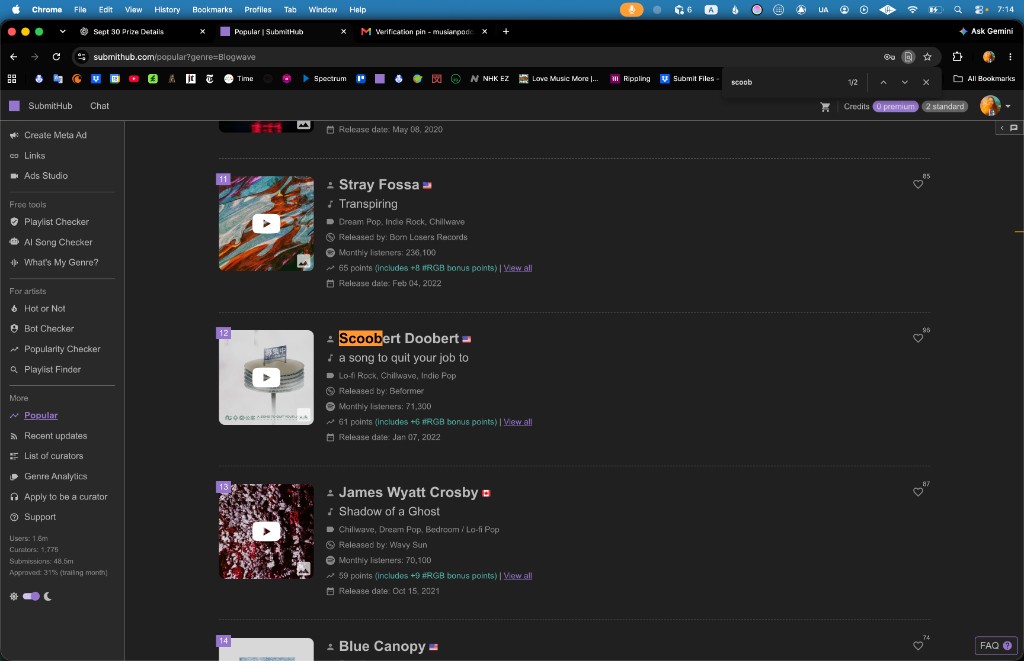Click the find-in-page search field
Screen dimensions: 1024x661
pyautogui.click(x=784, y=82)
